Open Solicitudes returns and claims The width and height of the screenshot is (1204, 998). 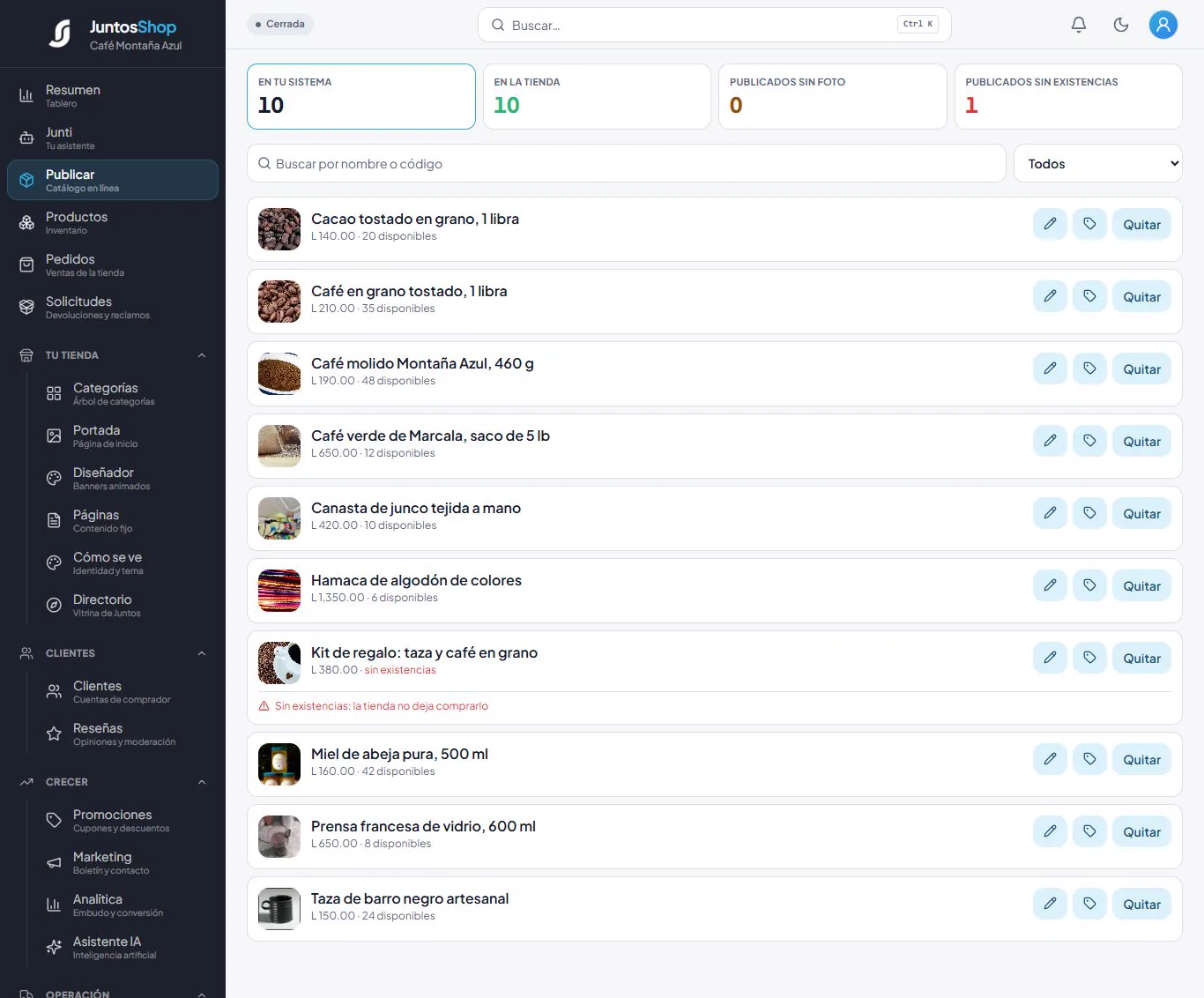point(113,307)
